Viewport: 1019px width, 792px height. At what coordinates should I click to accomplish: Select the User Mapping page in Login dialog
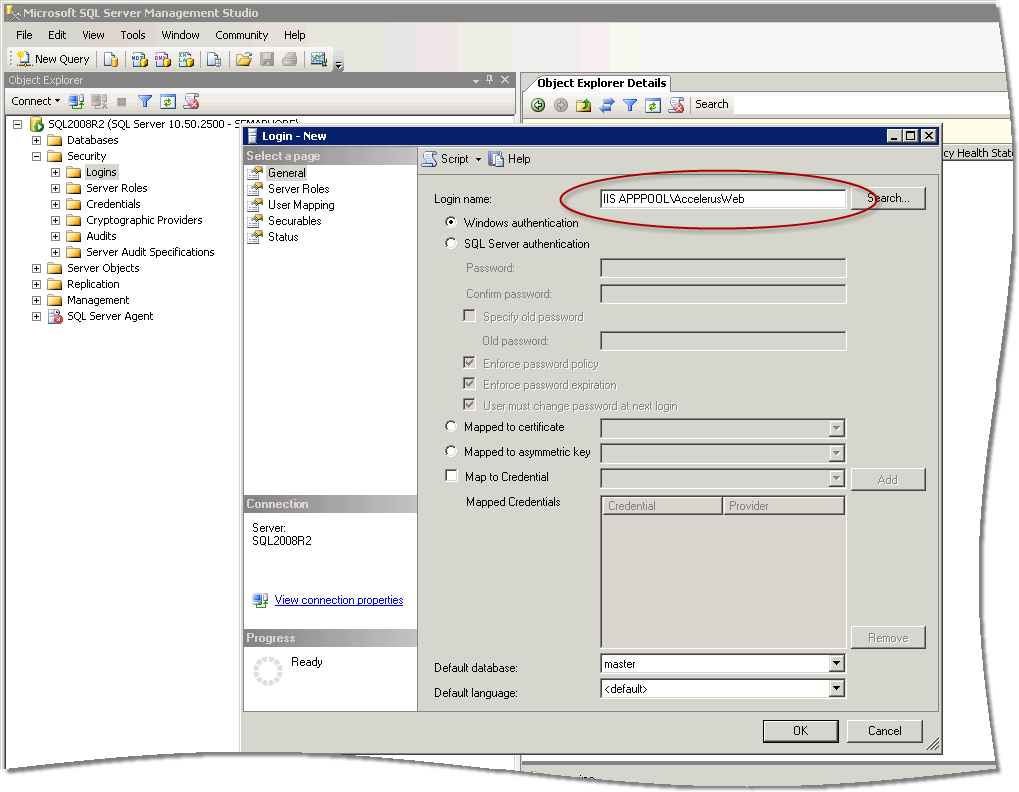[x=301, y=205]
